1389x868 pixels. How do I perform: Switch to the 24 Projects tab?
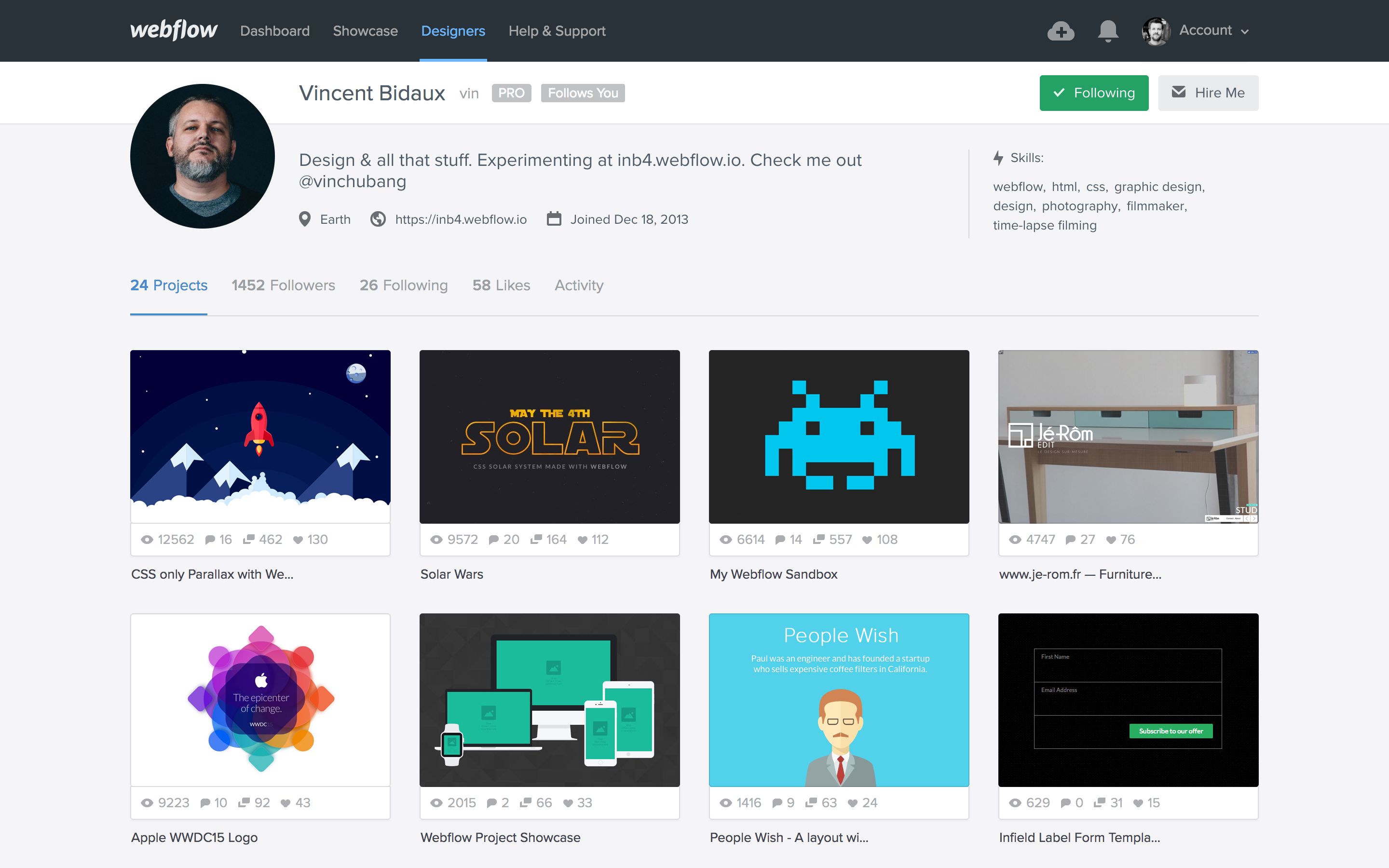[x=169, y=285]
